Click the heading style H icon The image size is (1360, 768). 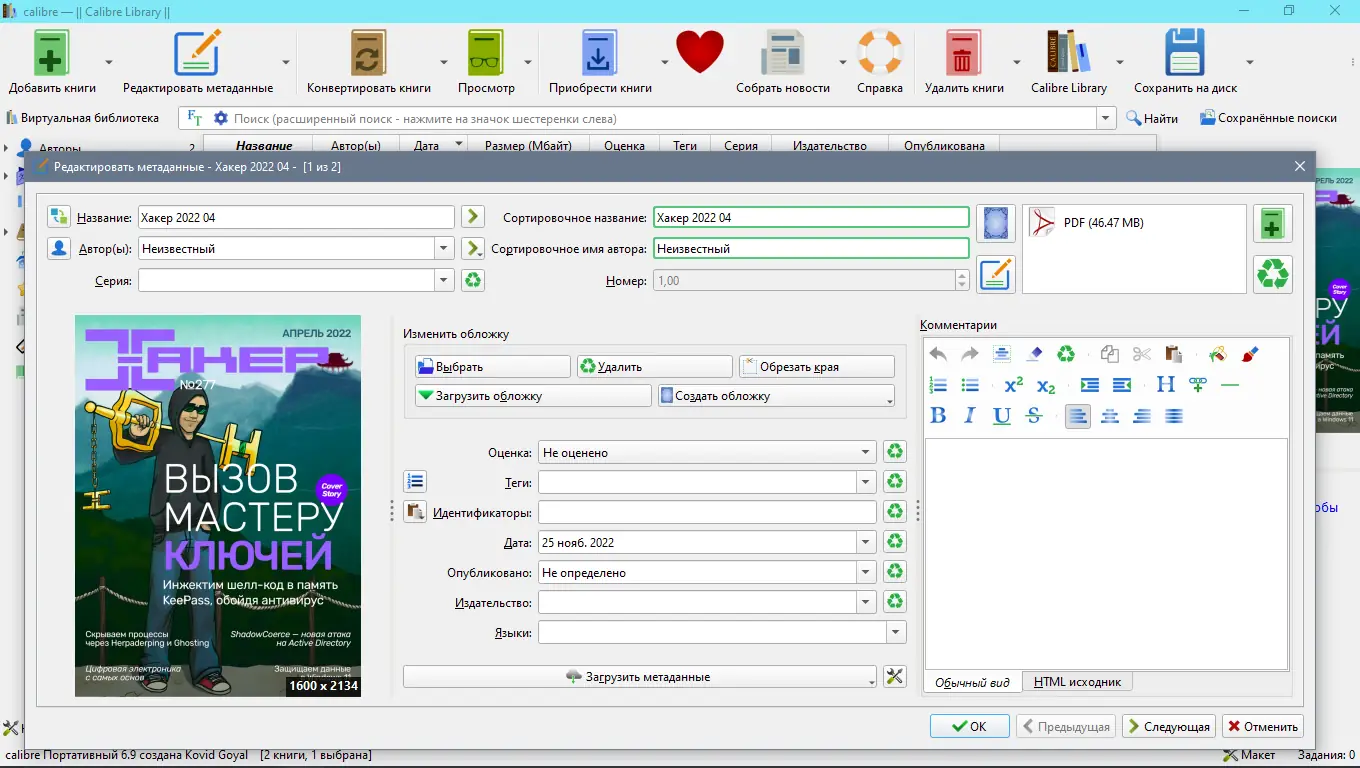click(1165, 385)
